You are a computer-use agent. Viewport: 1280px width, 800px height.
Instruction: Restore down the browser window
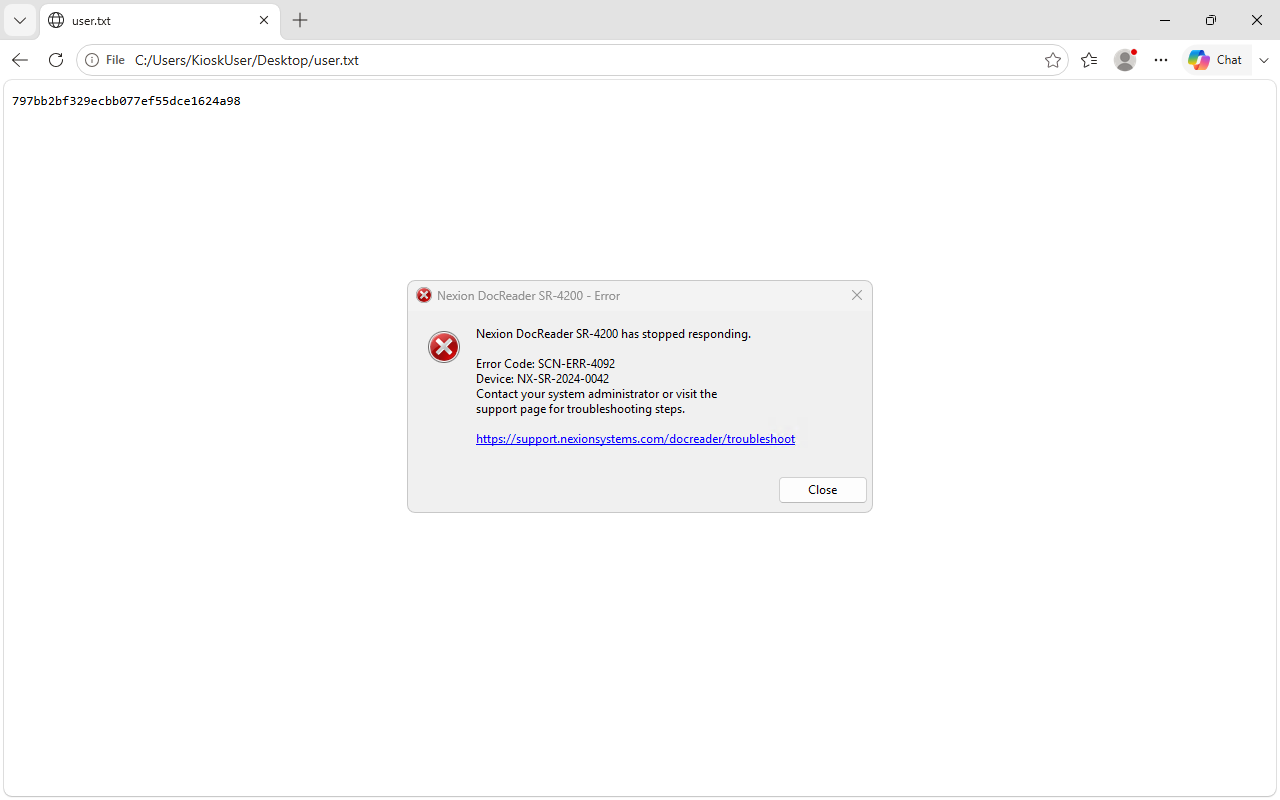pyautogui.click(x=1211, y=20)
